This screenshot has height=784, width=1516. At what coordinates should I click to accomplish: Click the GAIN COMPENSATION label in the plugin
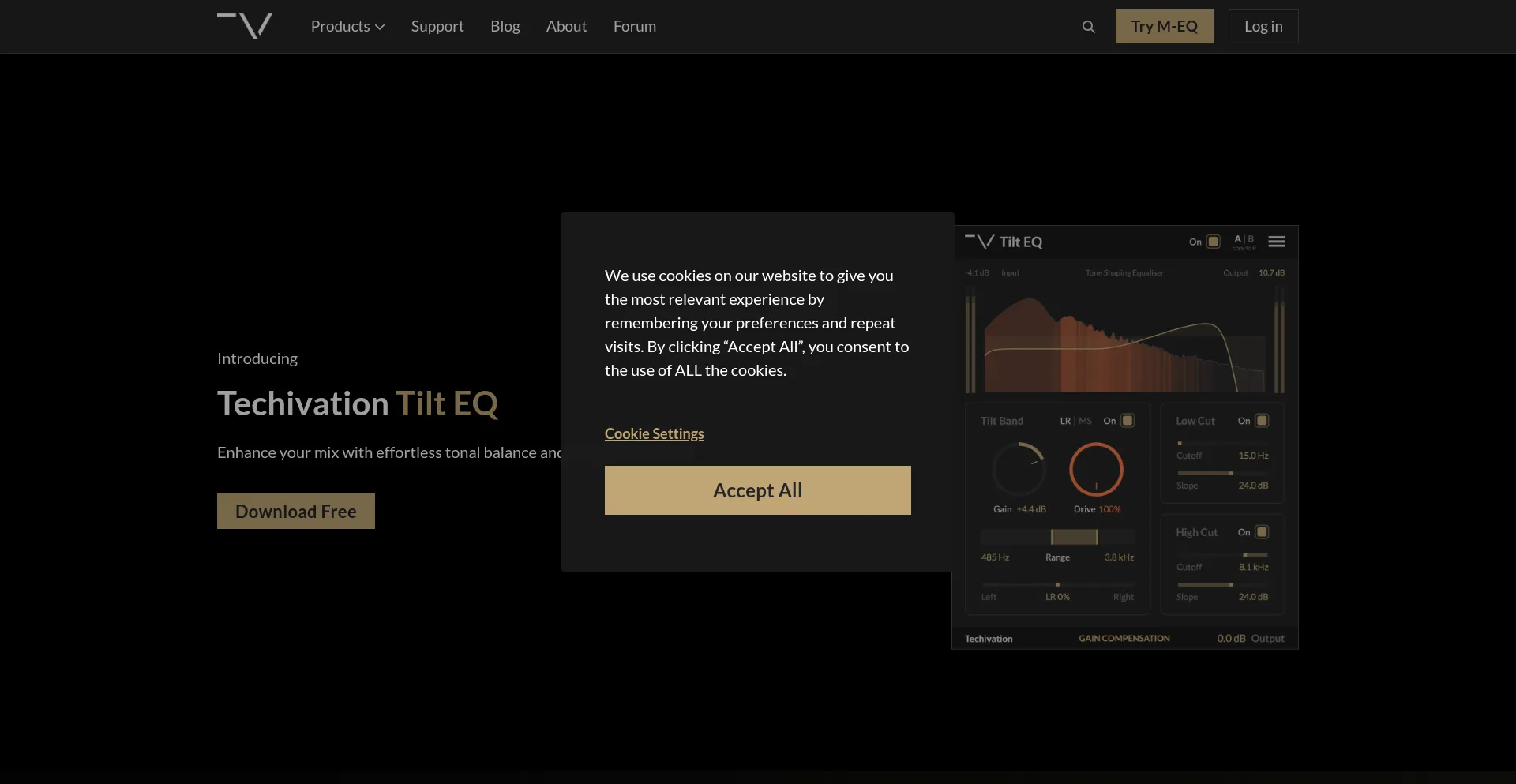coord(1124,638)
